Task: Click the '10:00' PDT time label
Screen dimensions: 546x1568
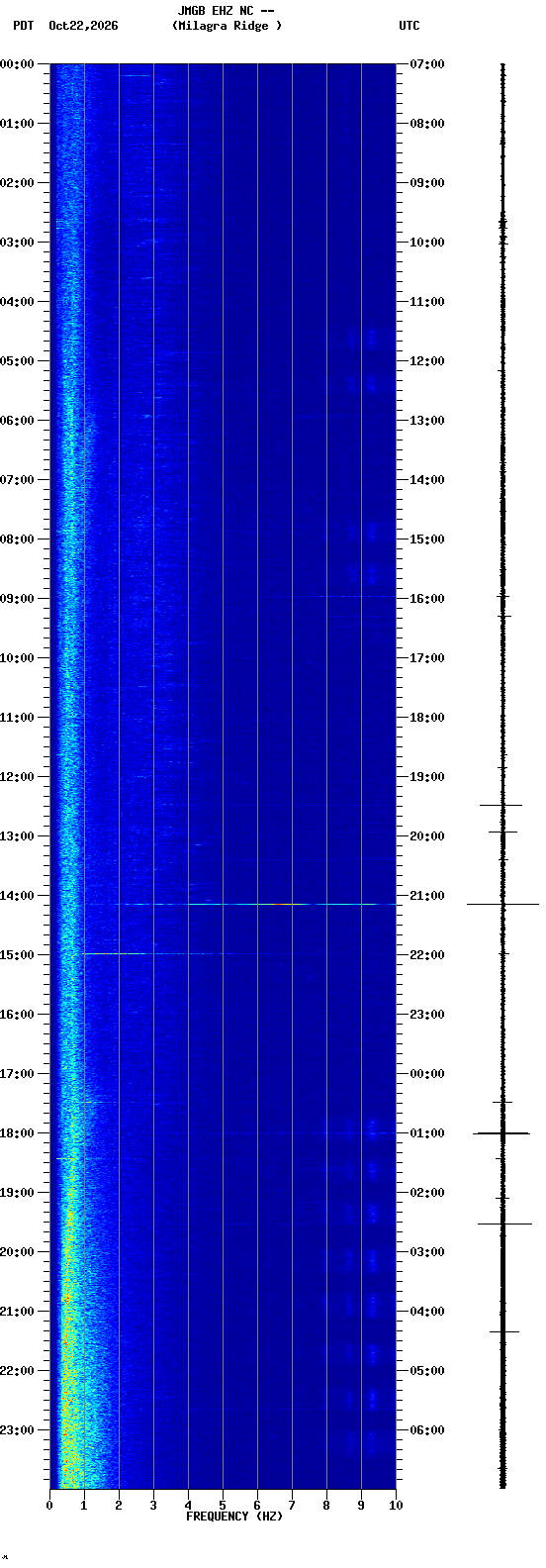Action: [x=17, y=658]
